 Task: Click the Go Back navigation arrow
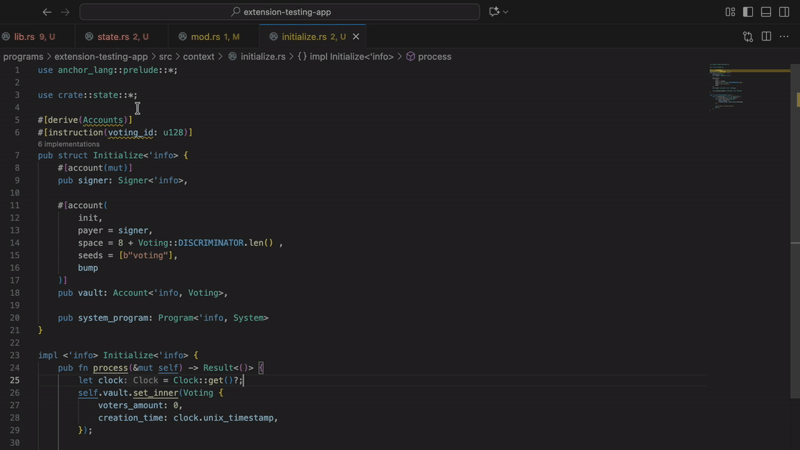click(x=47, y=12)
